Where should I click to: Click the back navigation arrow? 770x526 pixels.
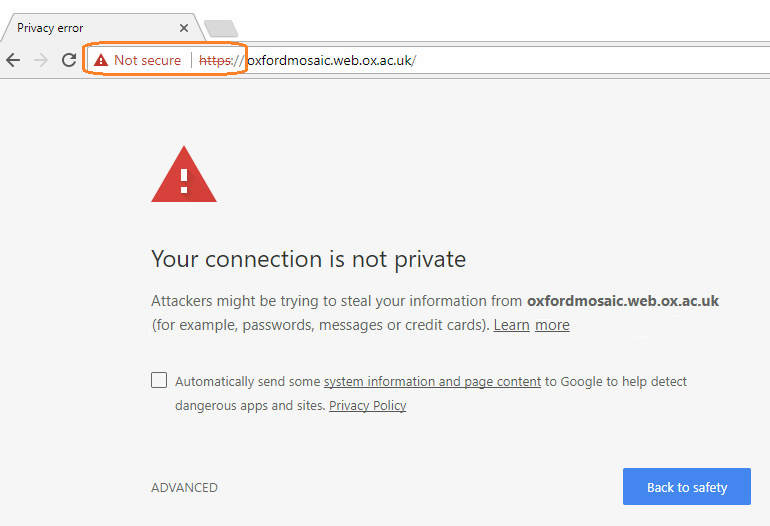click(13, 60)
